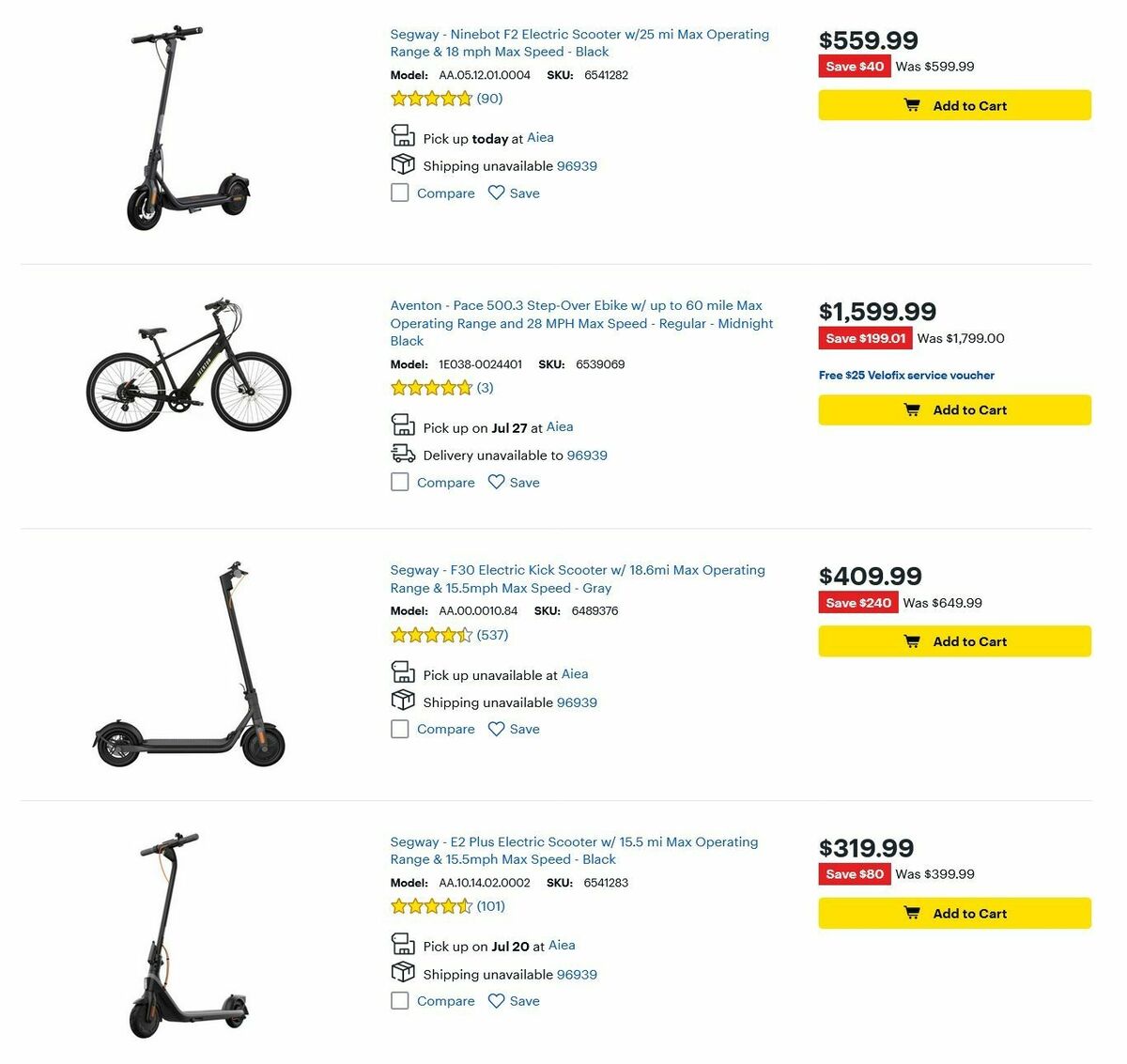
Task: Click heart icon for Aventon Pace ebike
Action: [496, 483]
